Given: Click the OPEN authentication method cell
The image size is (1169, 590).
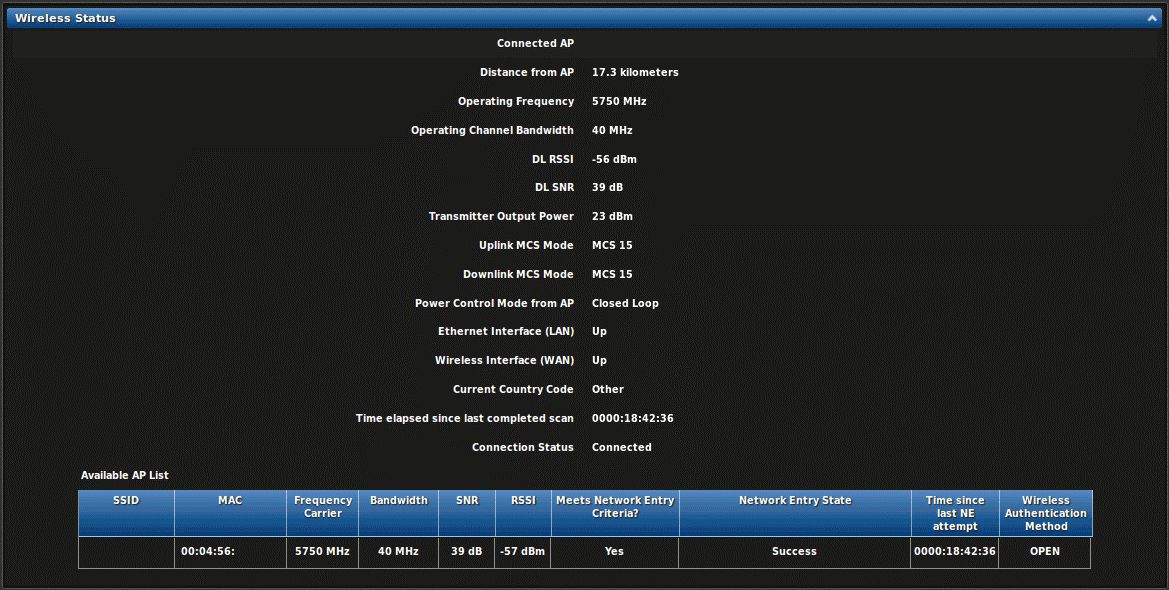Looking at the screenshot, I should tap(1045, 551).
